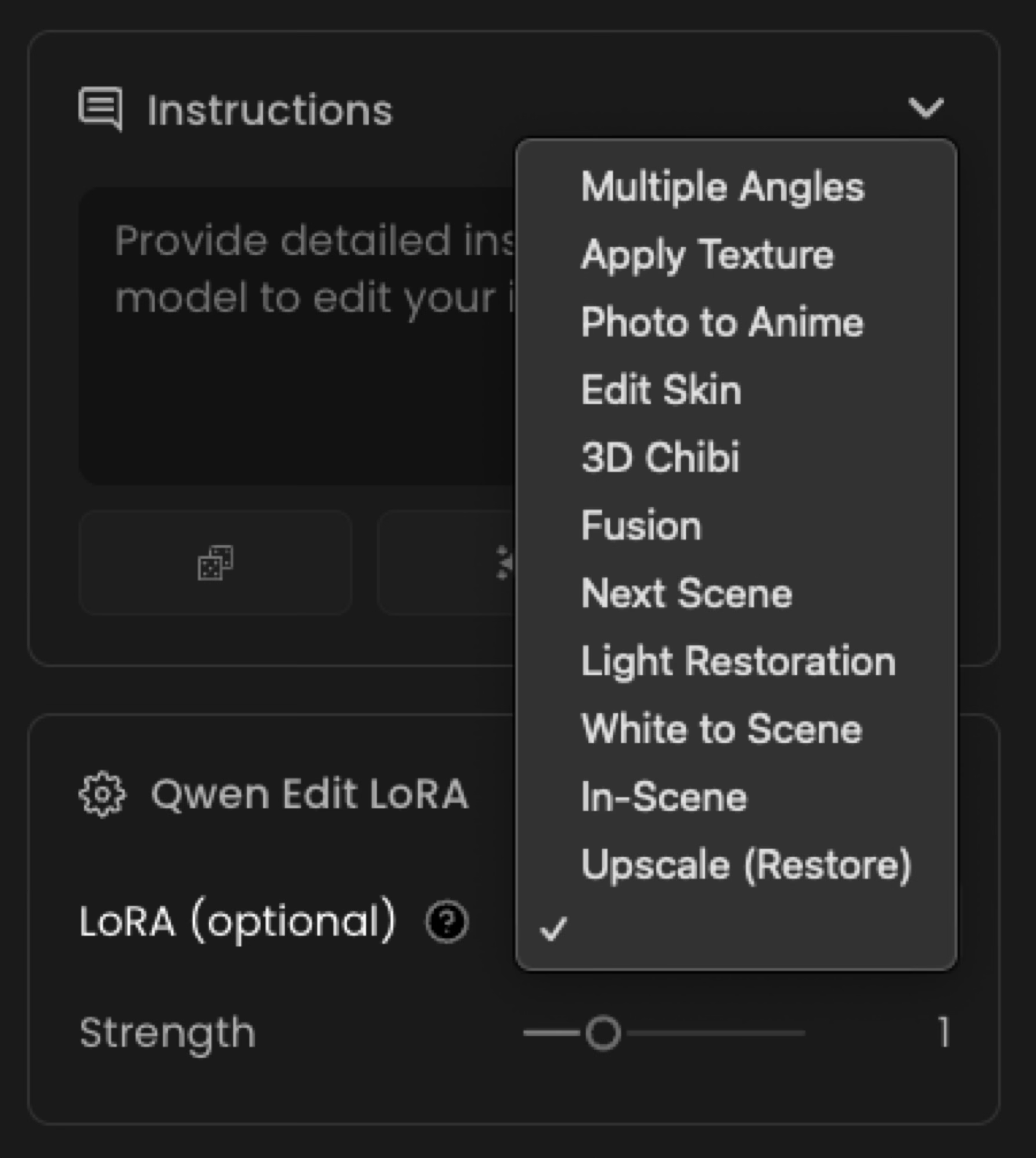Screen dimensions: 1036x1158
Task: Click the Qwen Edit LoRA gear icon
Action: click(x=102, y=794)
